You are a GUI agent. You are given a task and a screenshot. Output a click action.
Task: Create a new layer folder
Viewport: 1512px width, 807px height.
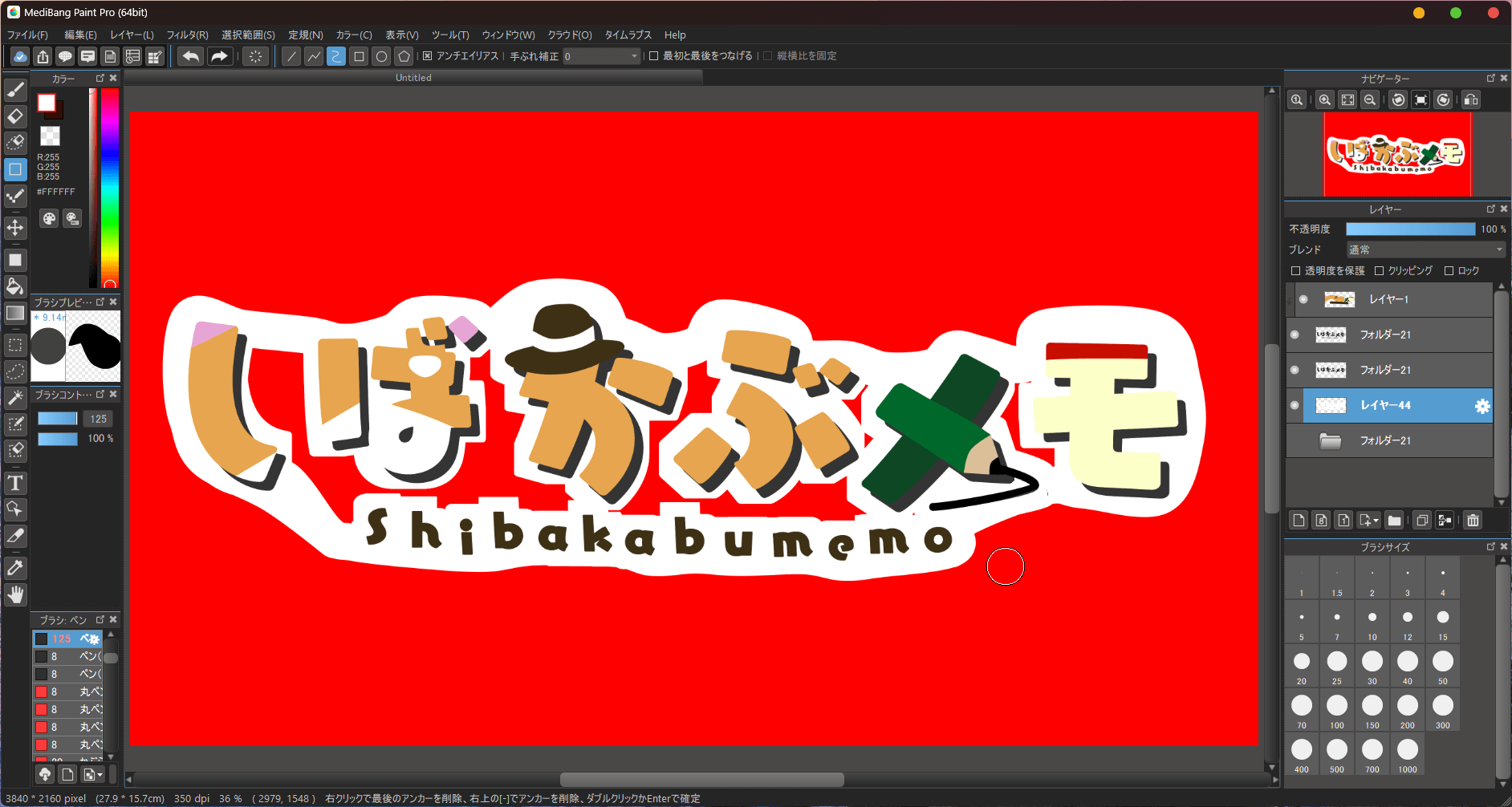pos(1395,520)
